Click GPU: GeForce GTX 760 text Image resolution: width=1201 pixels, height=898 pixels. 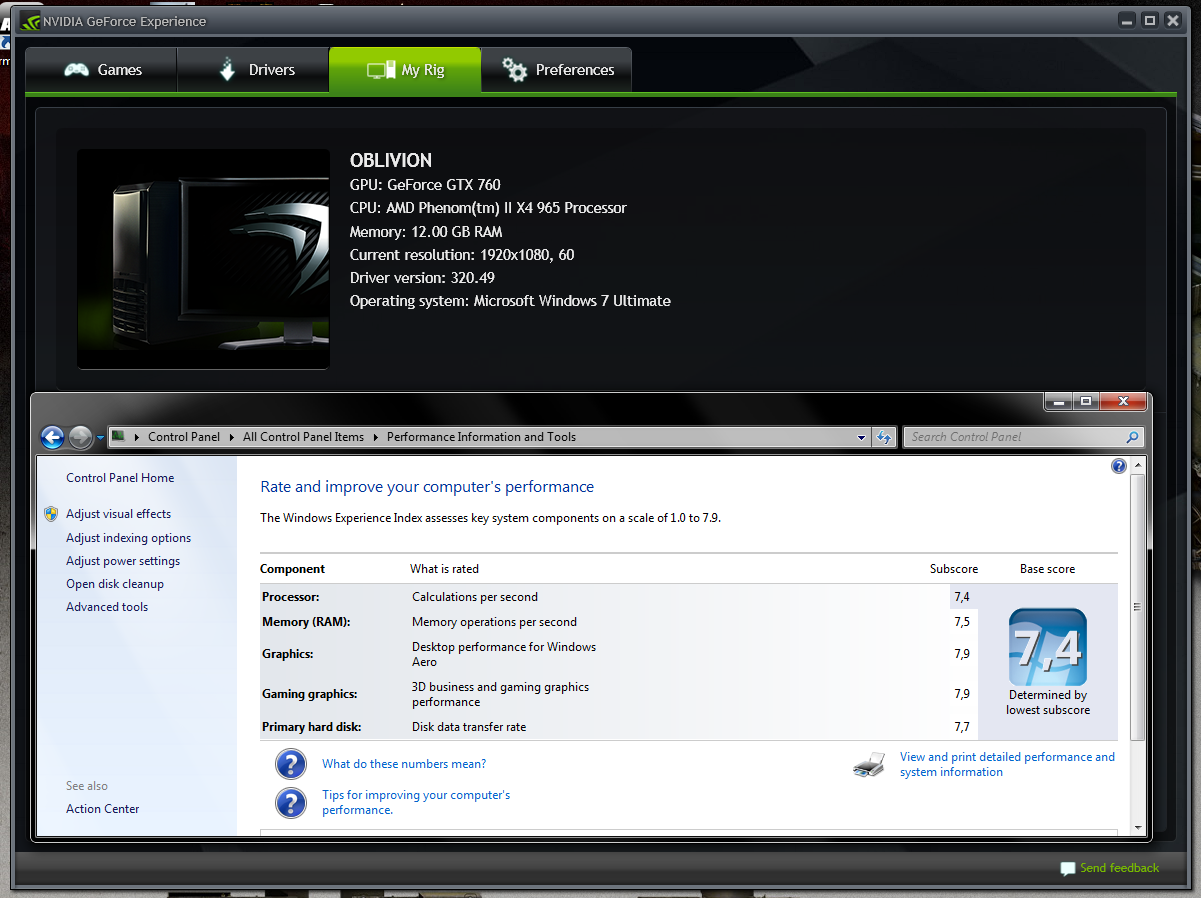[x=425, y=184]
